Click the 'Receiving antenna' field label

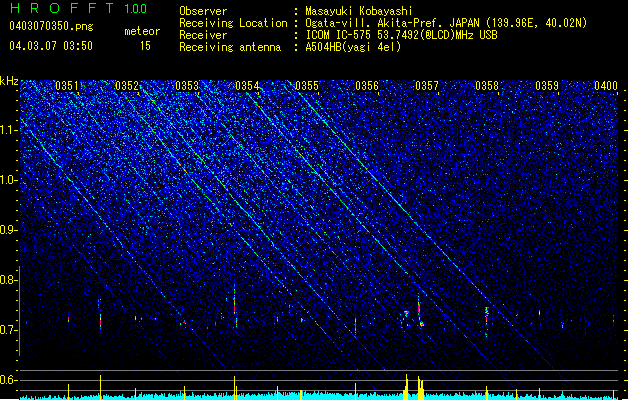230,47
